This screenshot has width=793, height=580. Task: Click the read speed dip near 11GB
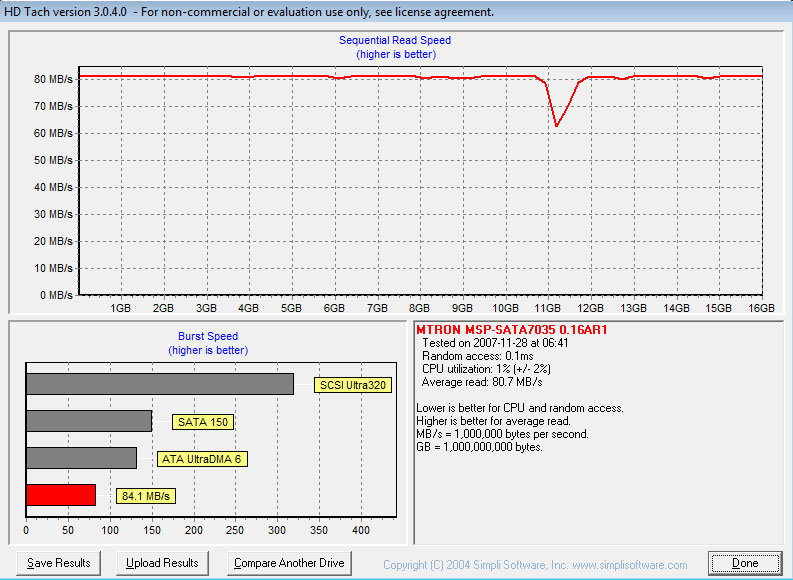[557, 124]
